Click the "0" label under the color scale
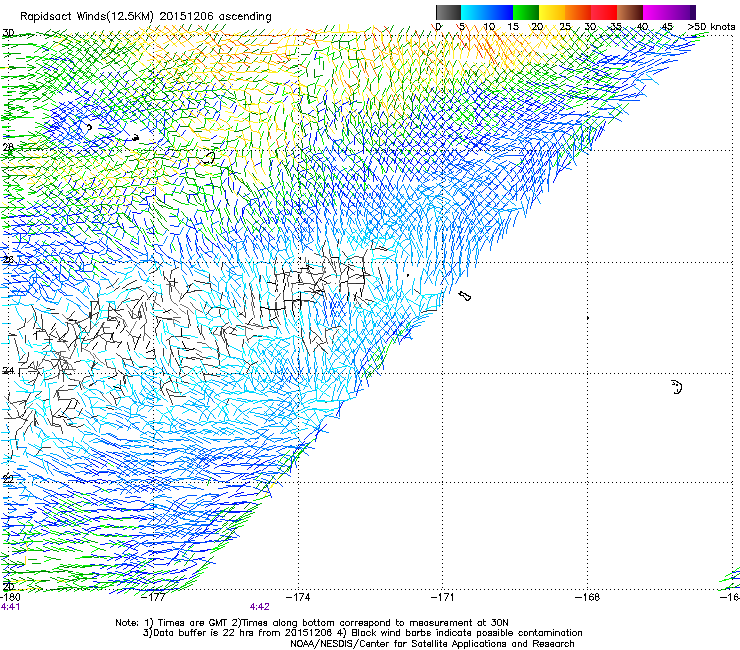 tap(438, 27)
